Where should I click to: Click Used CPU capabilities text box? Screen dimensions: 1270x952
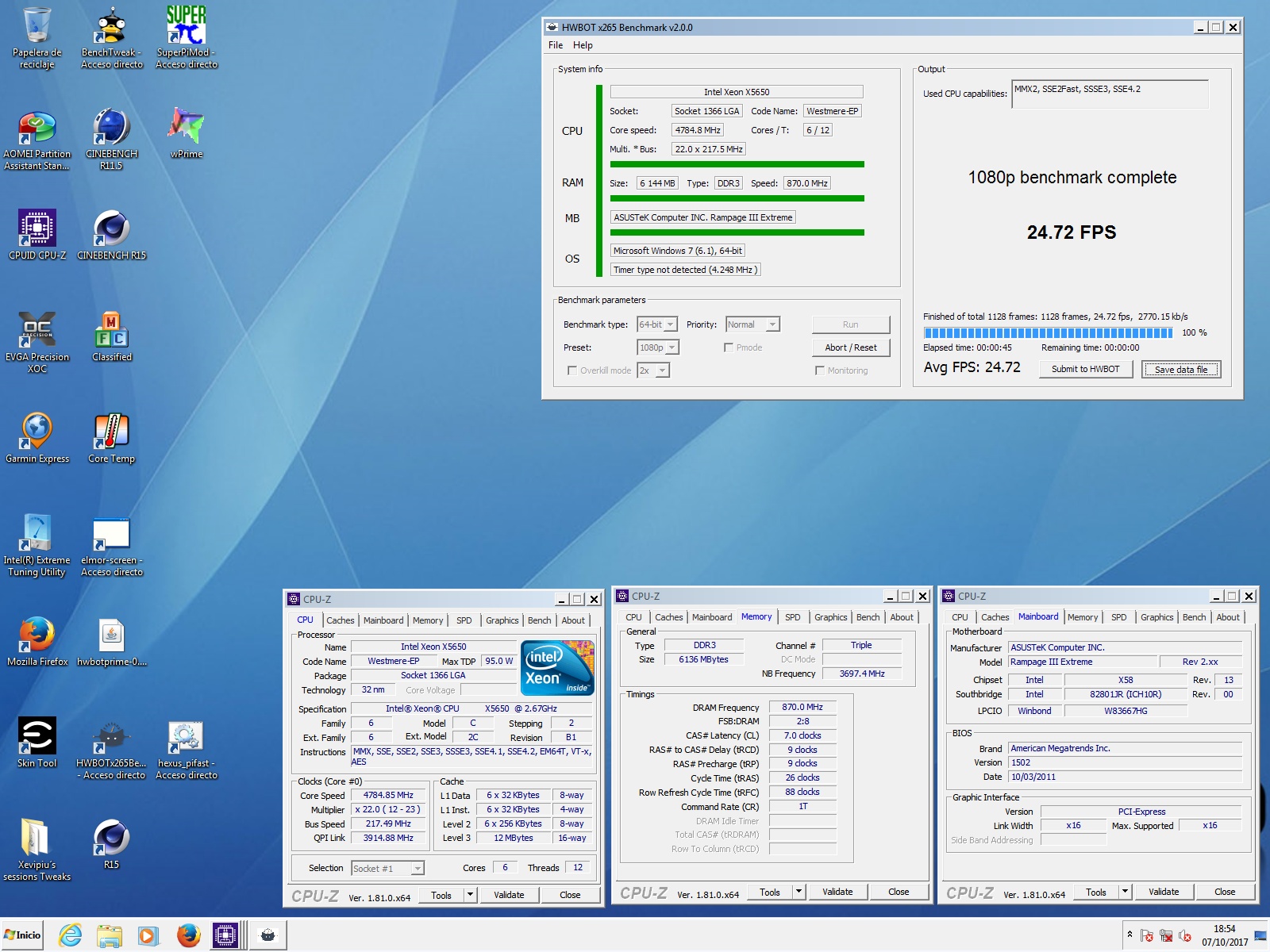click(x=1110, y=94)
